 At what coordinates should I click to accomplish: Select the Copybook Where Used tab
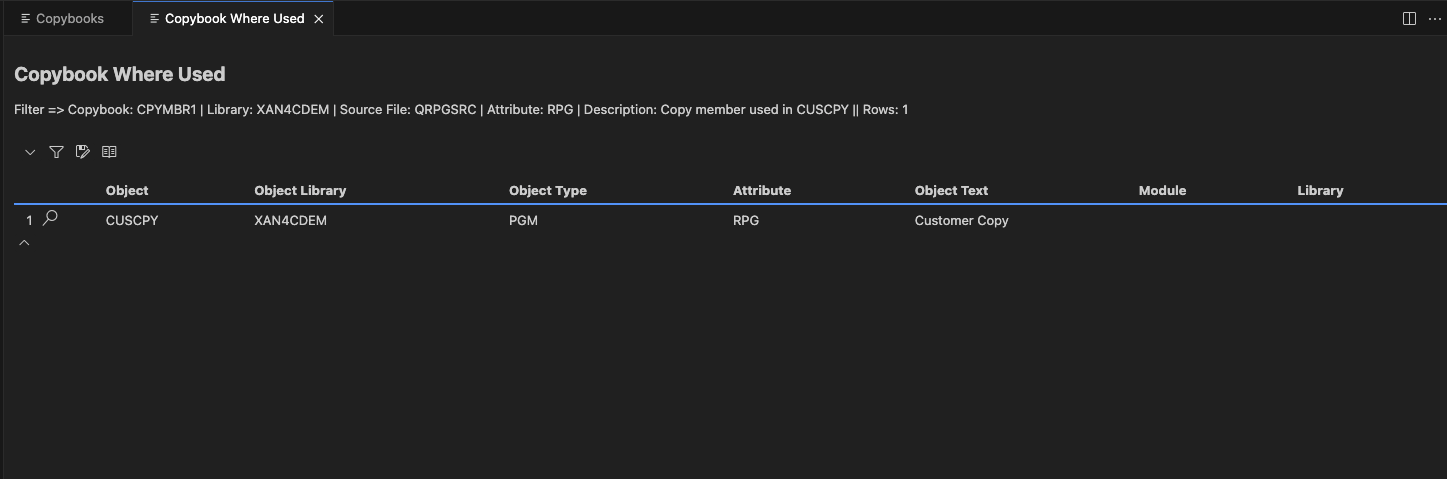point(234,19)
